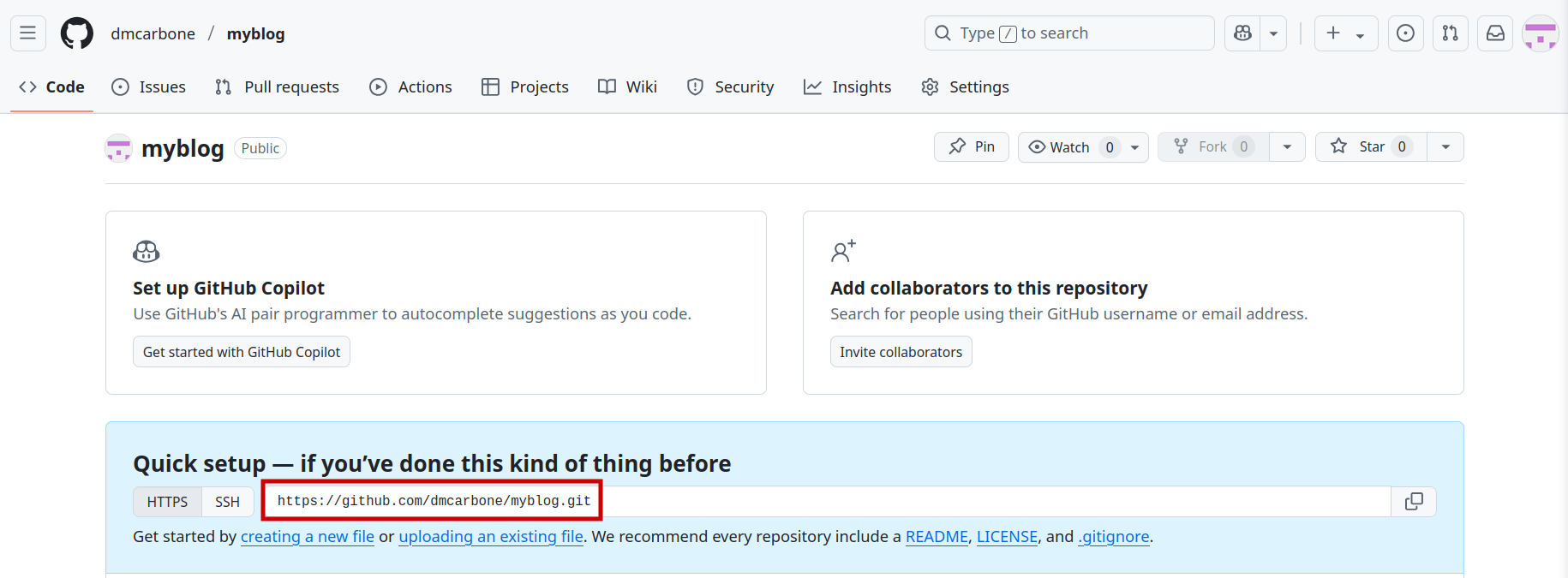Click Invite collaborators button
The width and height of the screenshot is (1568, 578).
901,352
